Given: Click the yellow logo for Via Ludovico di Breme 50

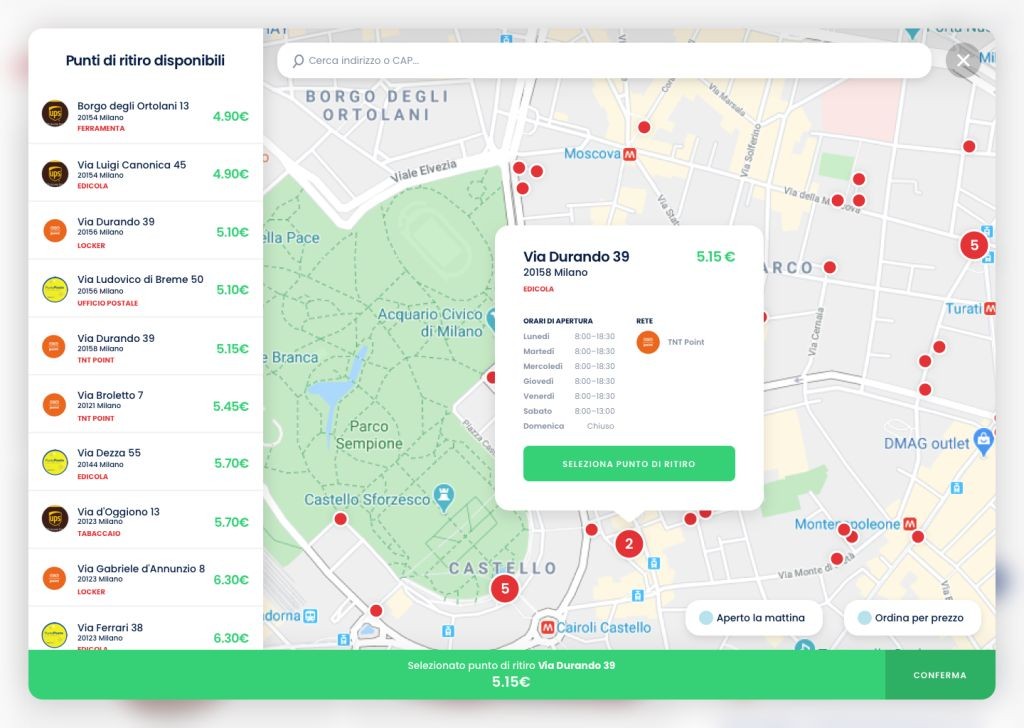Looking at the screenshot, I should pos(55,289).
